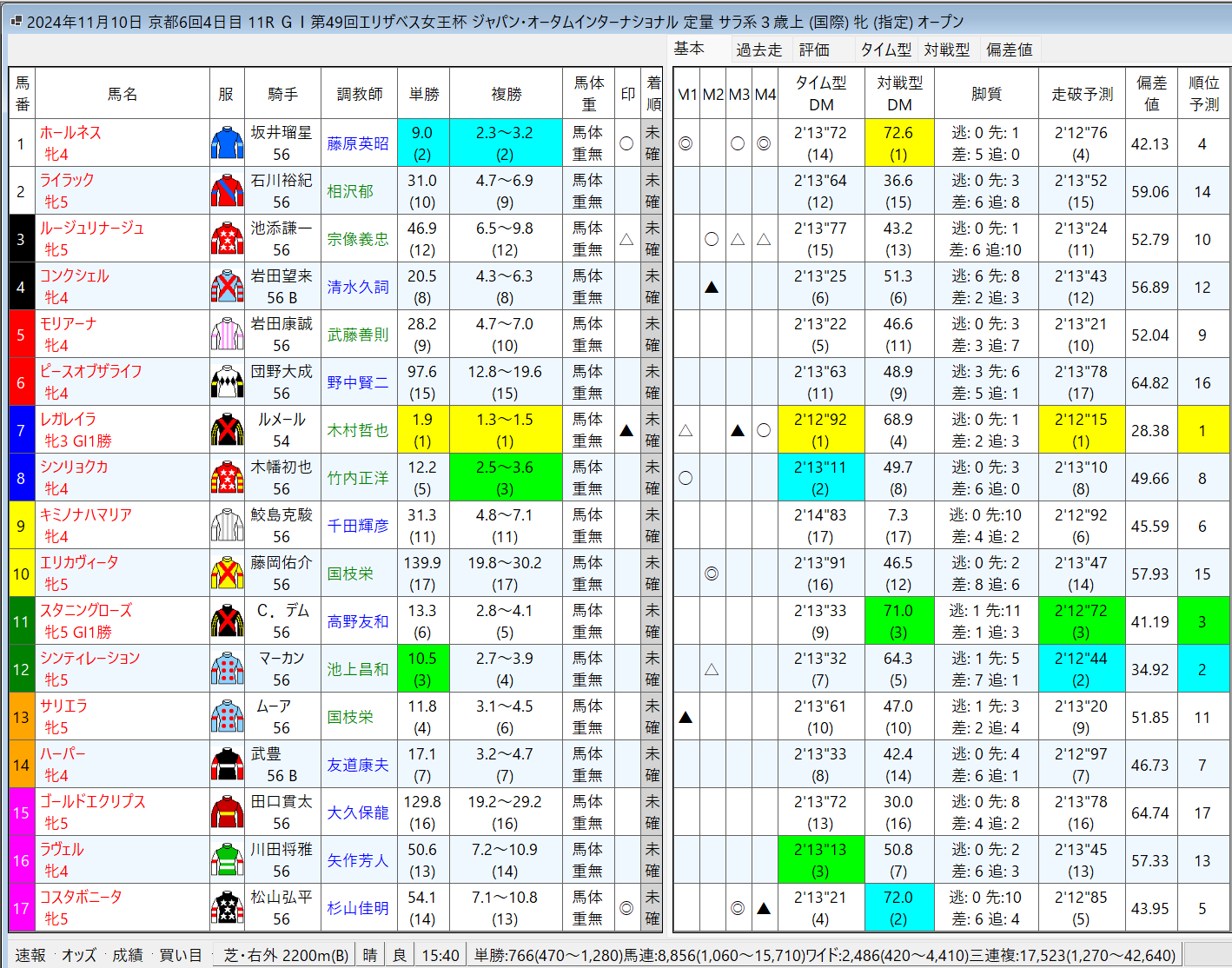
Task: Click the 速報 button in the bottom bar
Action: 30,955
